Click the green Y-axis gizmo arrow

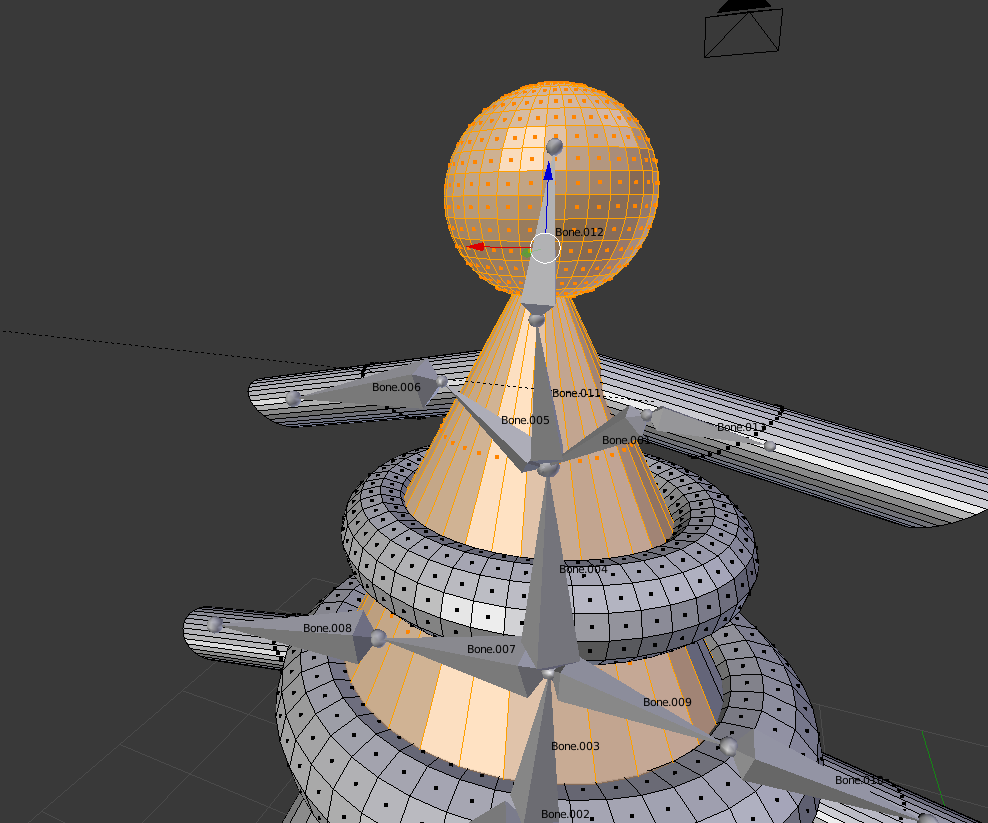527,253
